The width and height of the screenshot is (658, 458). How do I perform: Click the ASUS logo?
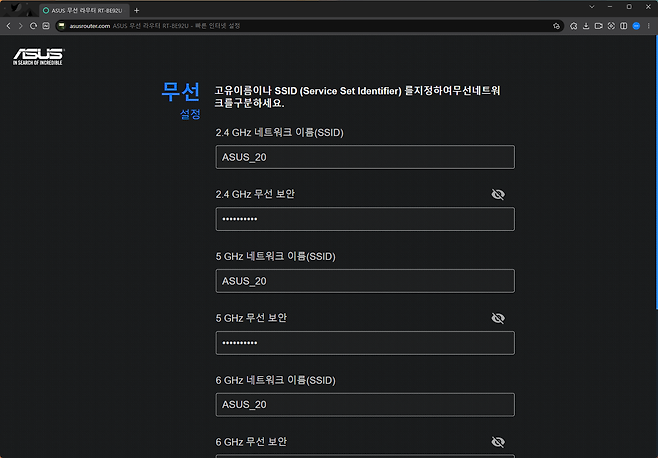tap(35, 57)
